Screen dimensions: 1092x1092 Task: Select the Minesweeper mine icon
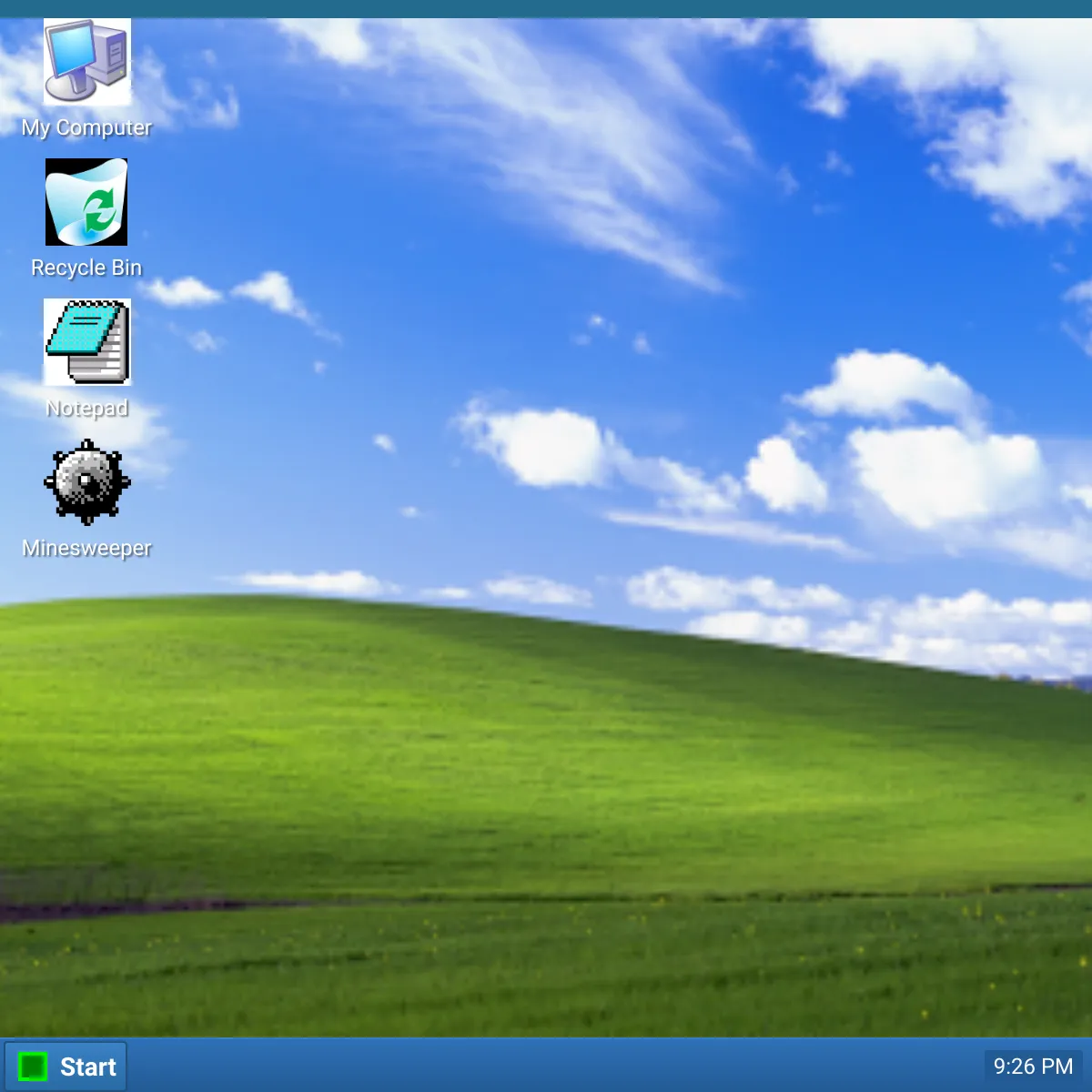pos(87,482)
